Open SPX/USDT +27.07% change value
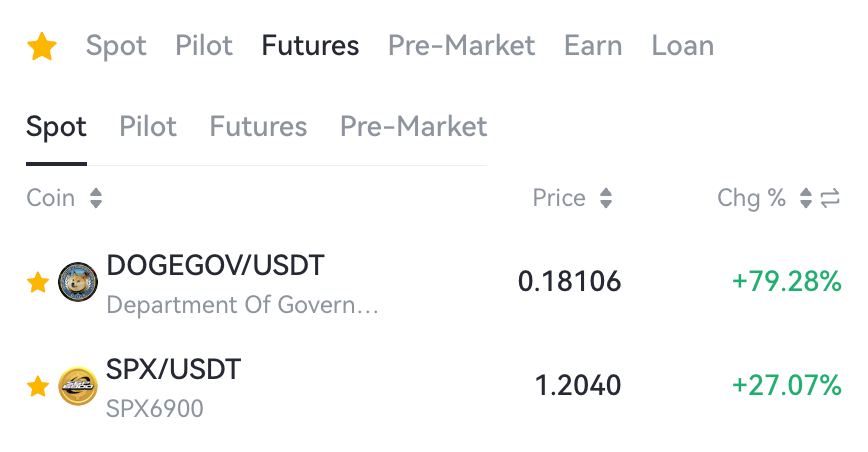This screenshot has width=868, height=452. [x=787, y=386]
